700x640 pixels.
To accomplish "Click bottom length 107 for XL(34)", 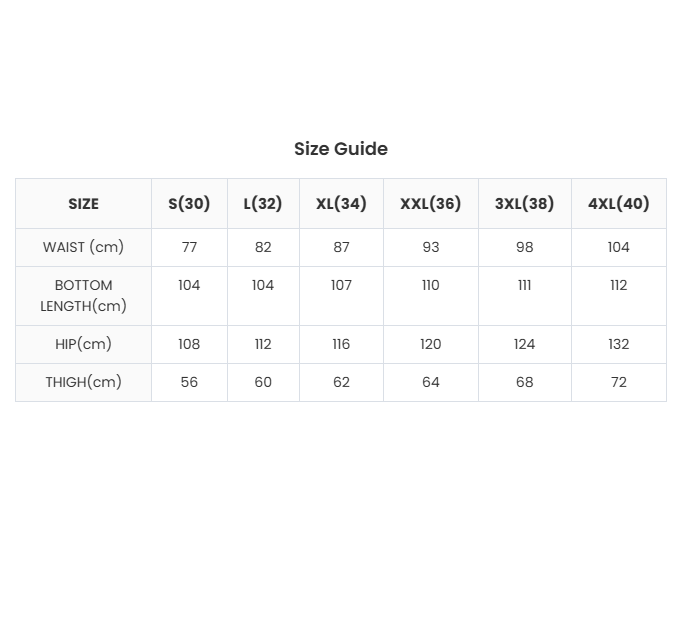I will point(341,286).
